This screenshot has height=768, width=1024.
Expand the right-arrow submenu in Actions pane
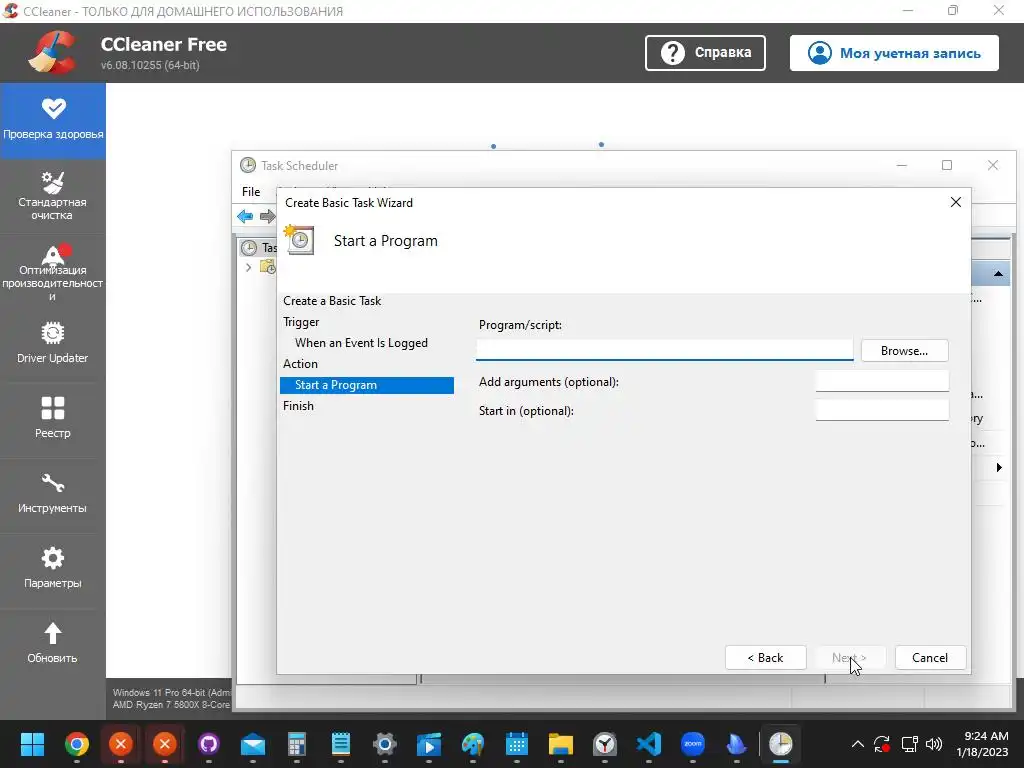tap(999, 468)
